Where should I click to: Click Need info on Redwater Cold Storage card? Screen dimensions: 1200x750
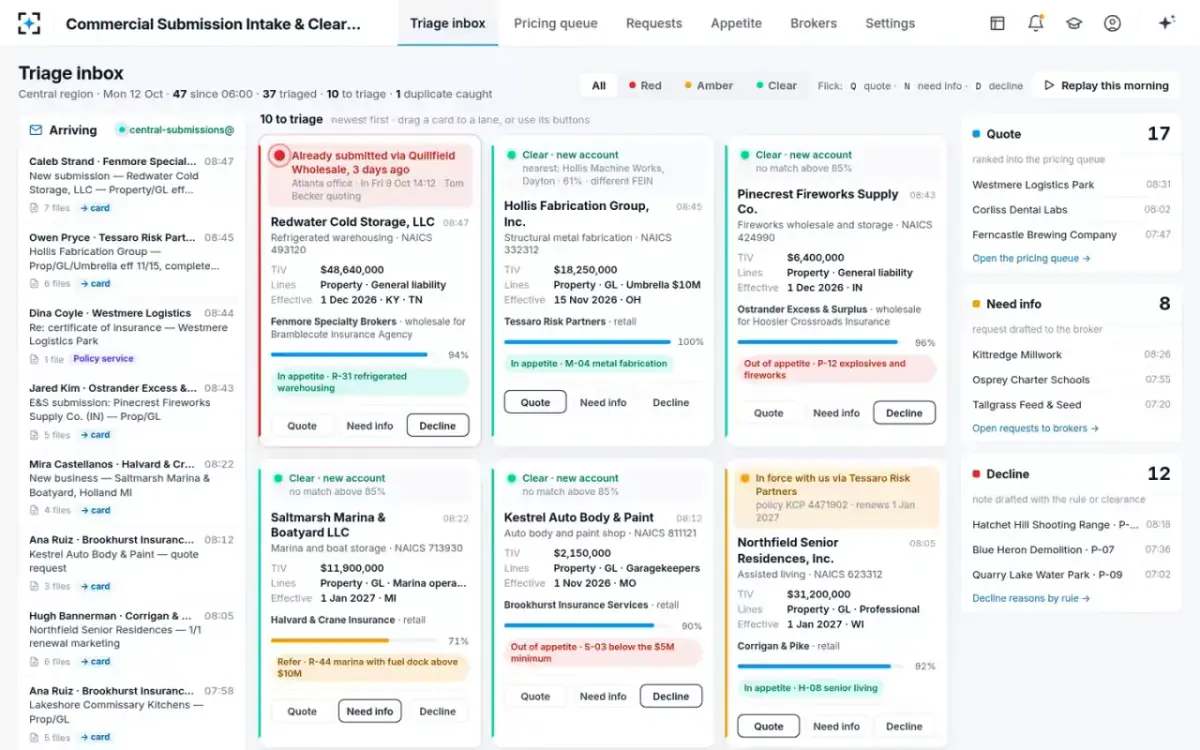370,426
